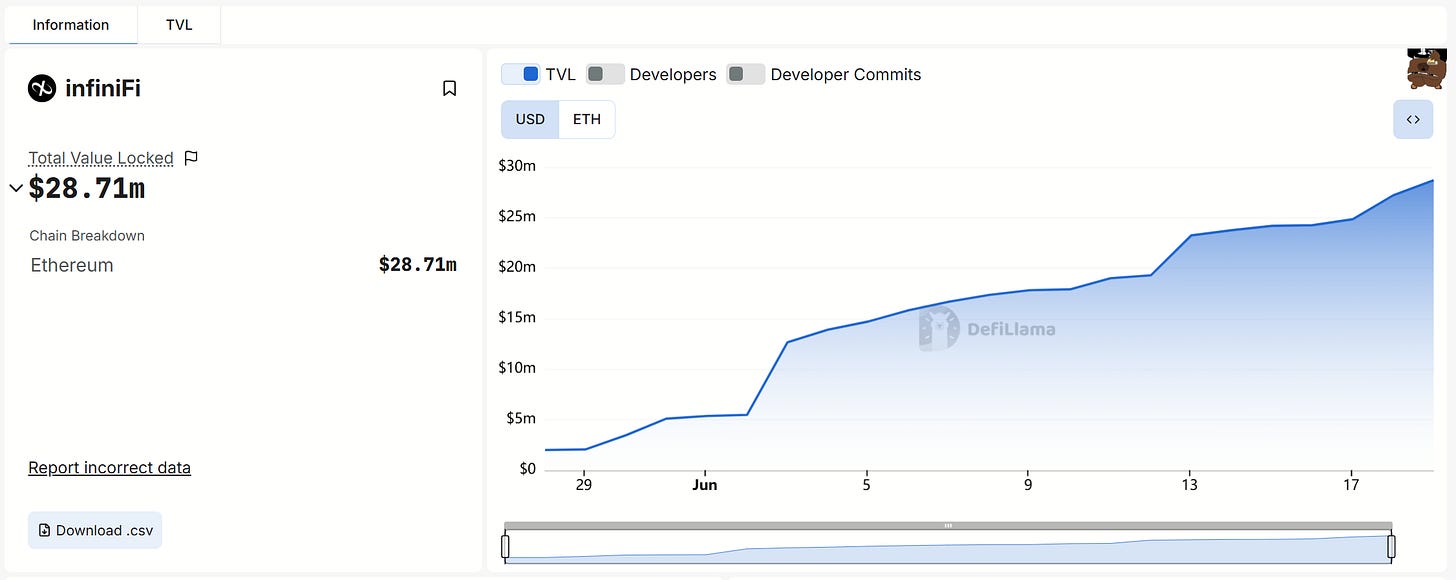This screenshot has height=580, width=1456.
Task: Click the Chain Breakdown heading
Action: [x=87, y=236]
